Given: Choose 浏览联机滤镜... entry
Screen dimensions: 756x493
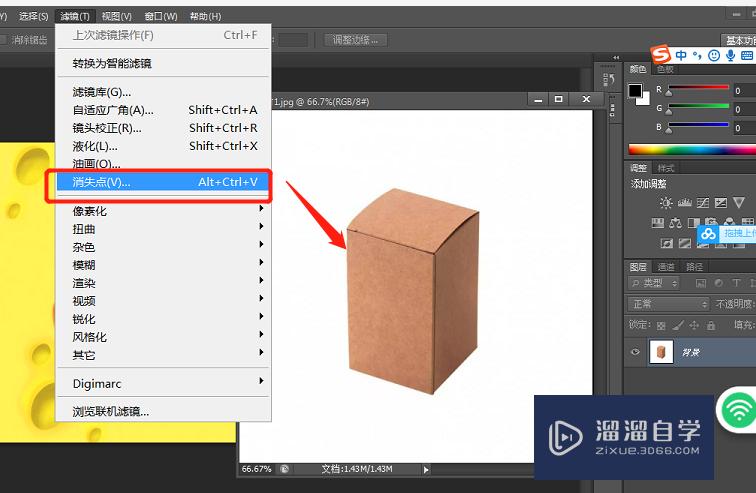Looking at the screenshot, I should click(164, 412).
